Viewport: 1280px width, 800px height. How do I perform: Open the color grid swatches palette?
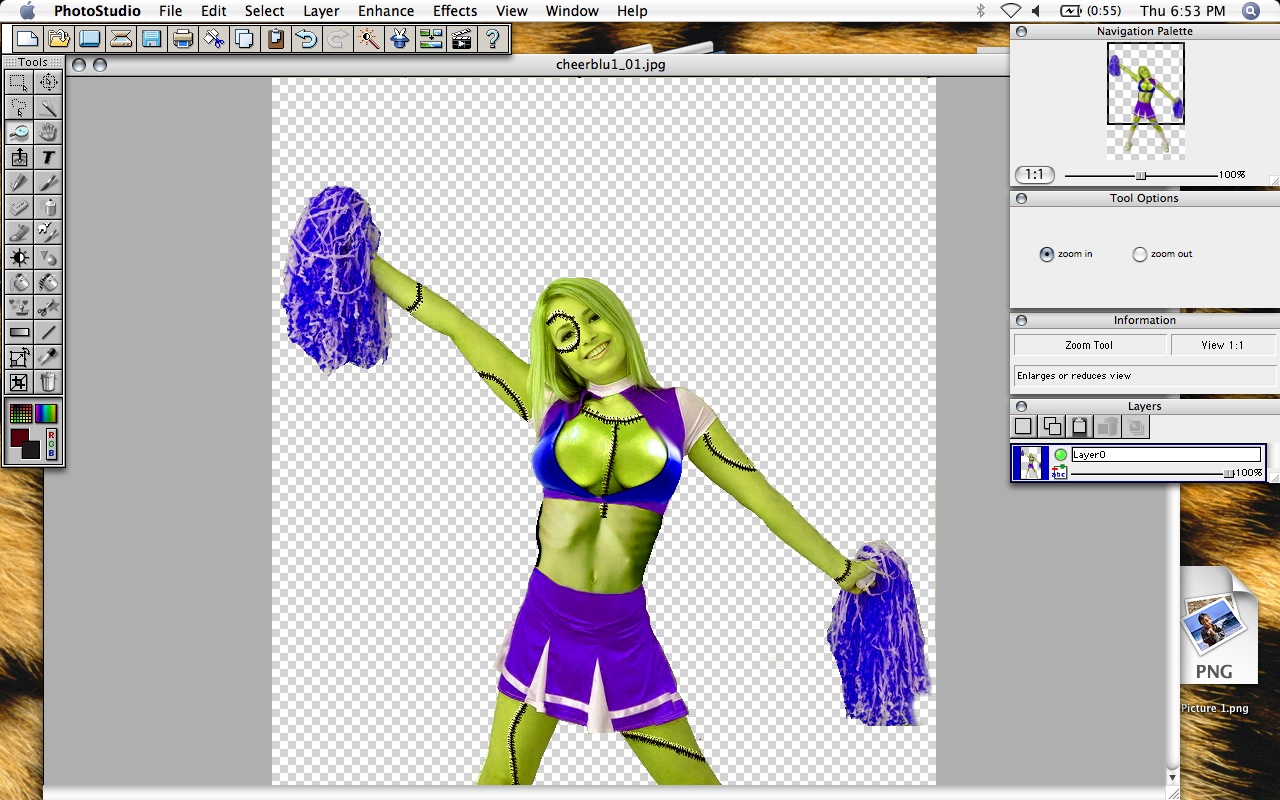coord(21,413)
